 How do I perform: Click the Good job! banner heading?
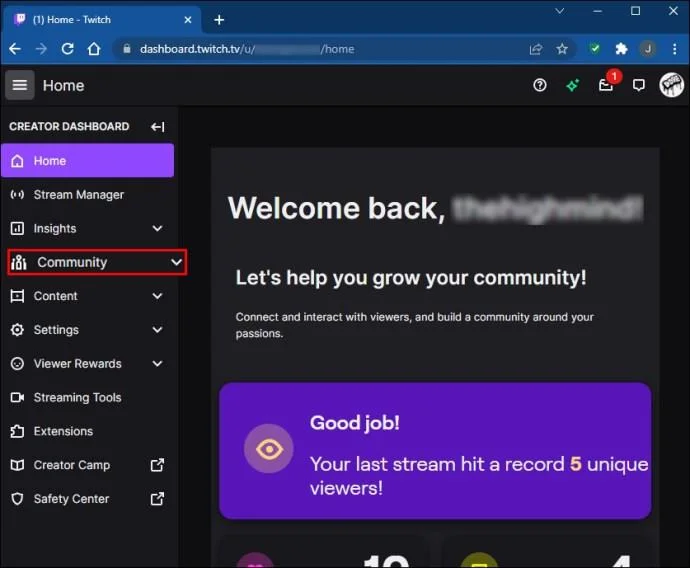(x=355, y=423)
